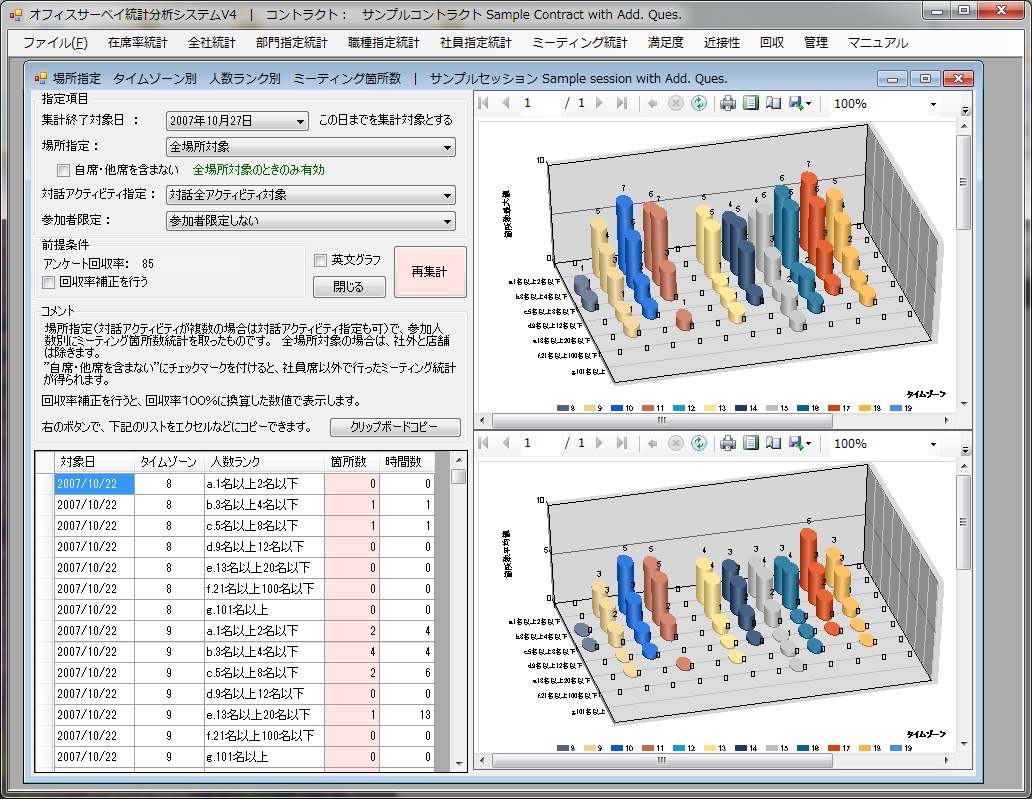
Task: Click 箇所数 column header
Action: [x=351, y=462]
